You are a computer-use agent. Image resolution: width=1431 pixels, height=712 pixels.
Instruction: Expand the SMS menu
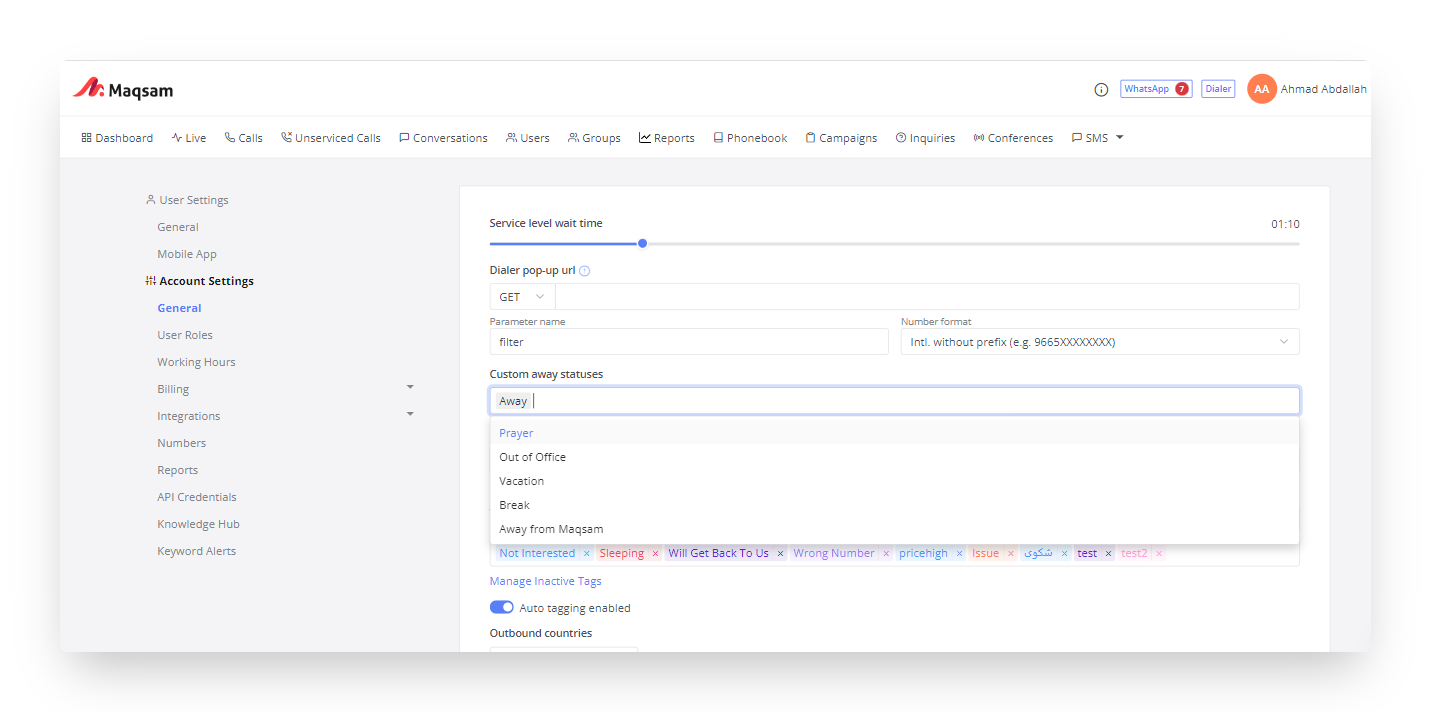(1097, 138)
